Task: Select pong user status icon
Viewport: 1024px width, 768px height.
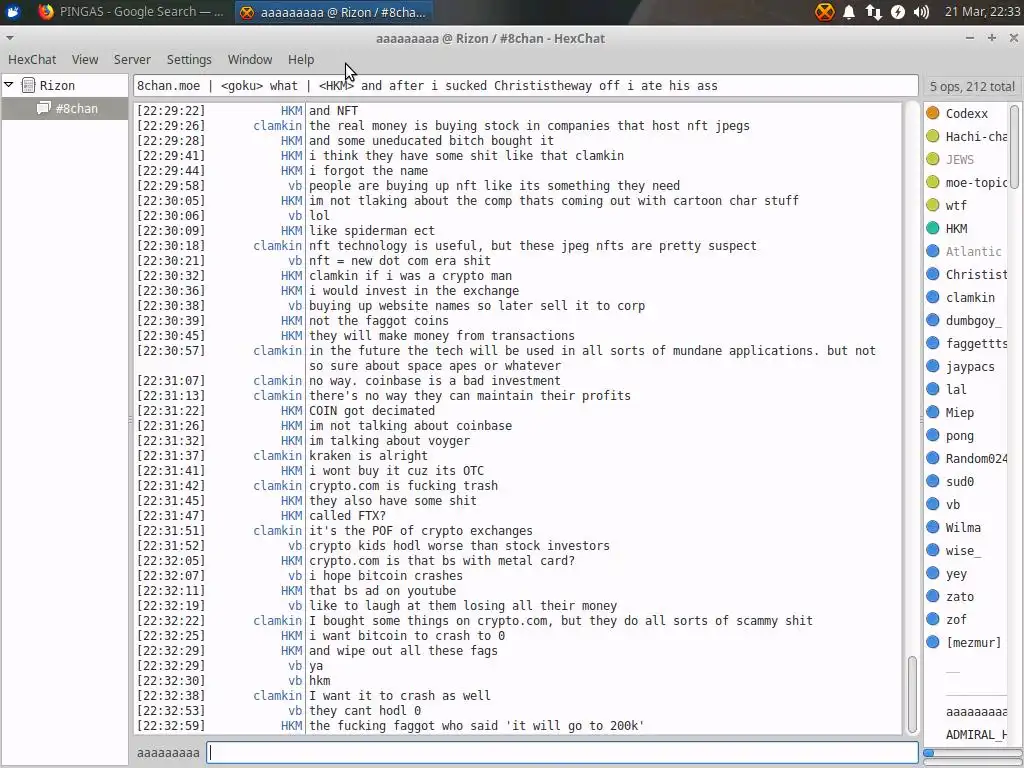Action: point(933,435)
